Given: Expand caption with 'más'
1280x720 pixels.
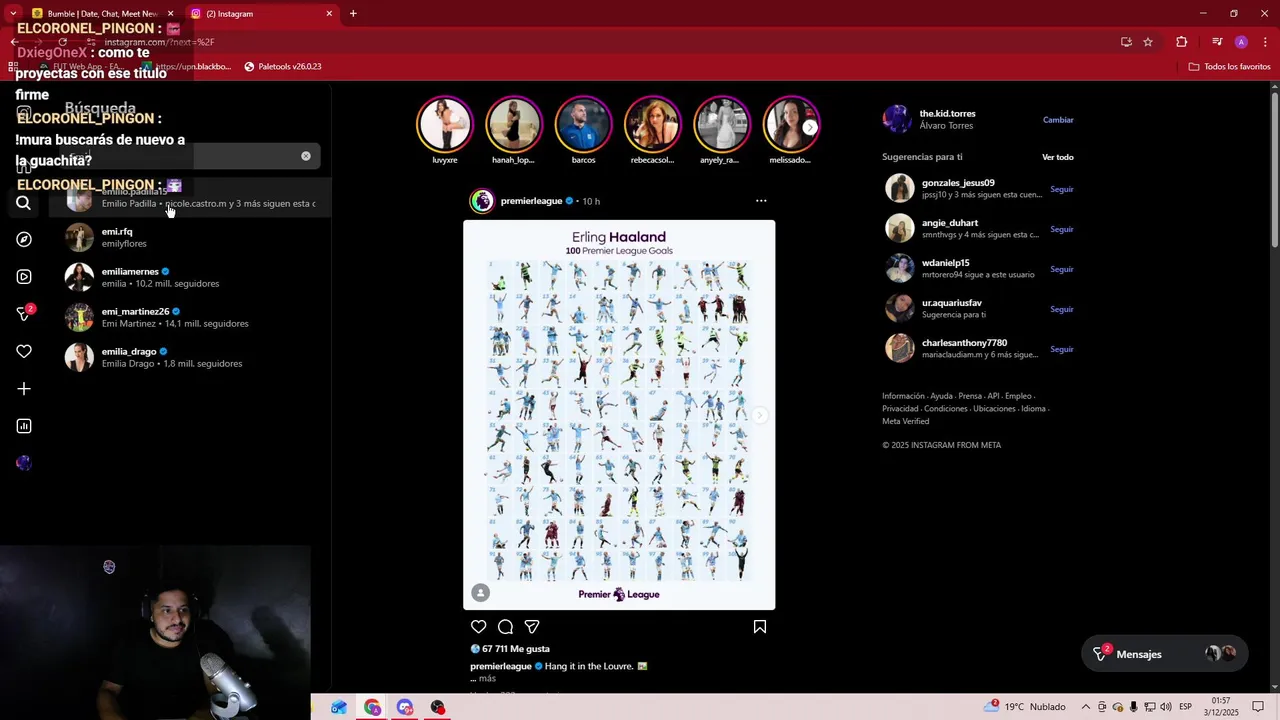Looking at the screenshot, I should (487, 679).
